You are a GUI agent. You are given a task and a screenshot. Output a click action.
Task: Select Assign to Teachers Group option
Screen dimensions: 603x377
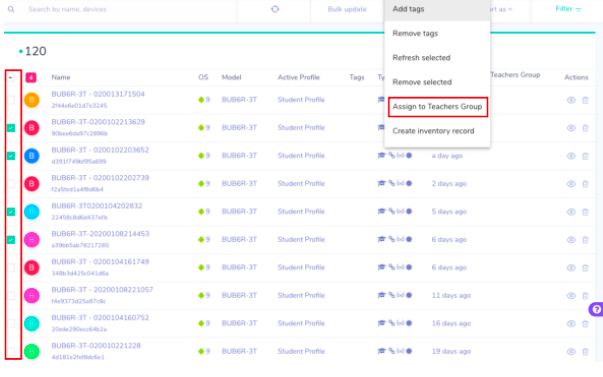tap(437, 107)
